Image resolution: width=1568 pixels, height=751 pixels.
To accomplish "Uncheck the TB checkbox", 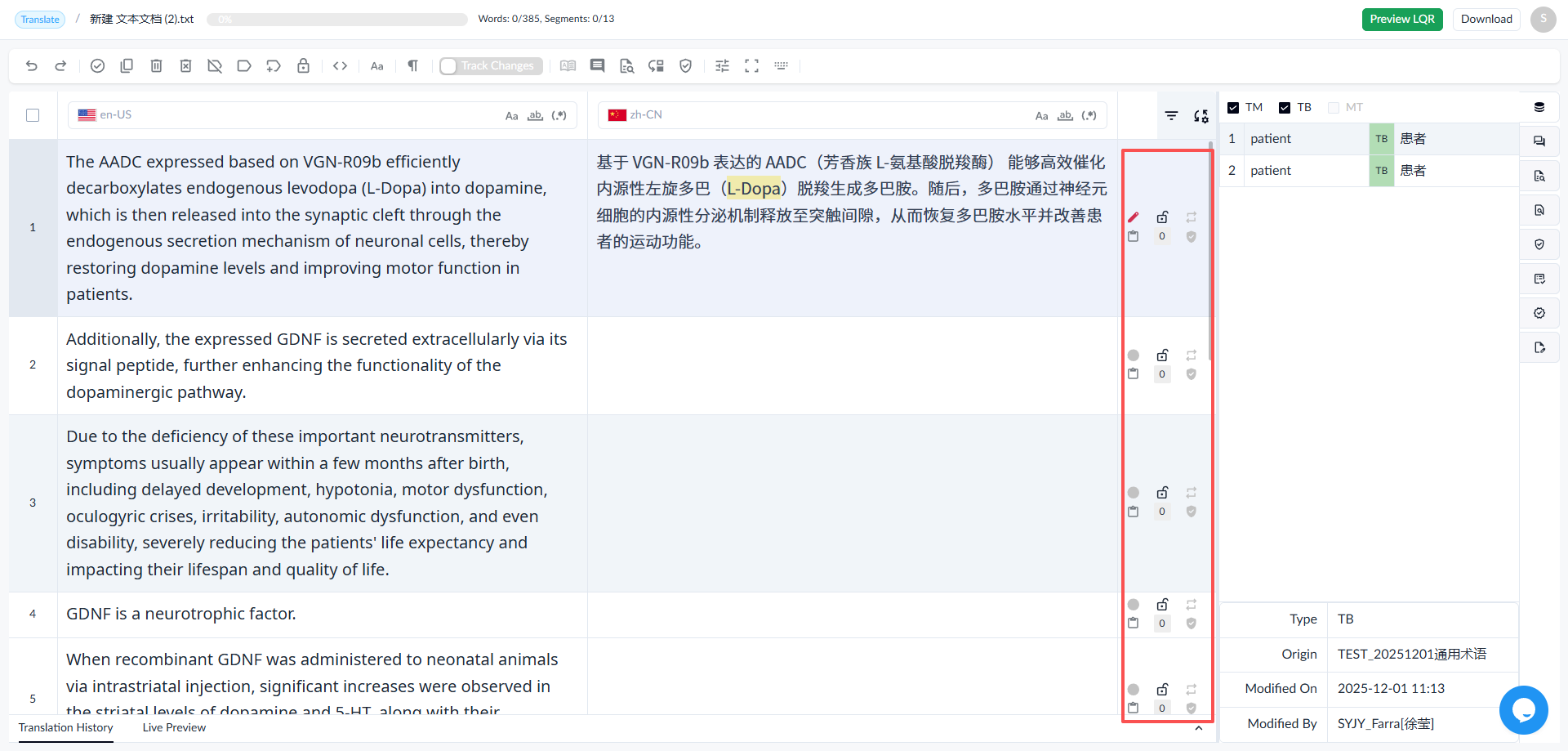I will click(1285, 108).
